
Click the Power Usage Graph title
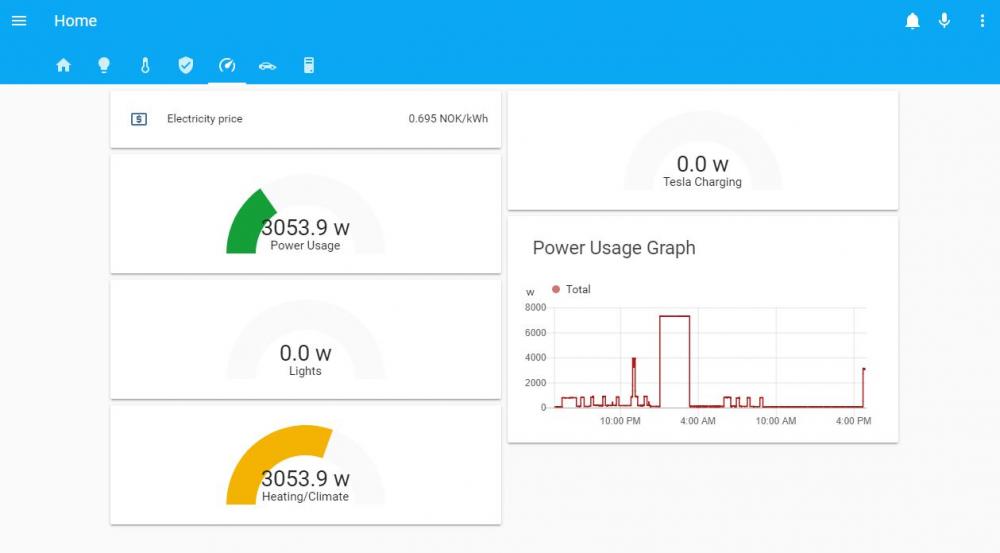(x=614, y=248)
